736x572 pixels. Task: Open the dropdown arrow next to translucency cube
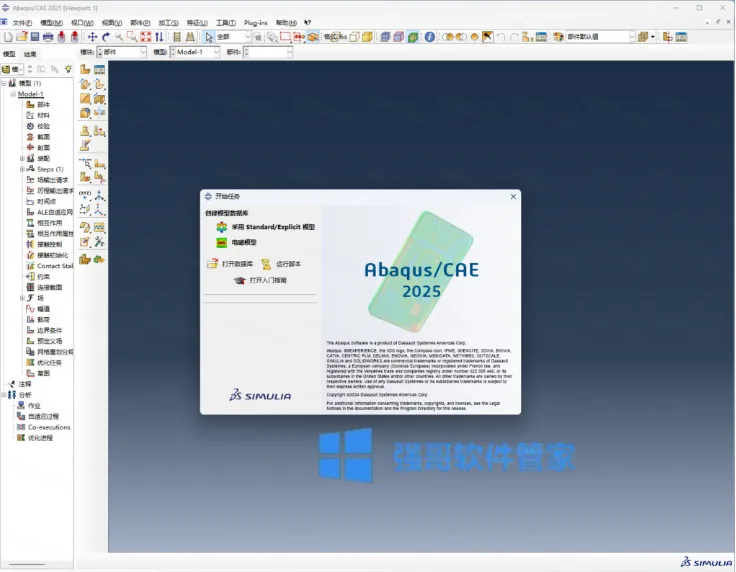click(x=652, y=37)
